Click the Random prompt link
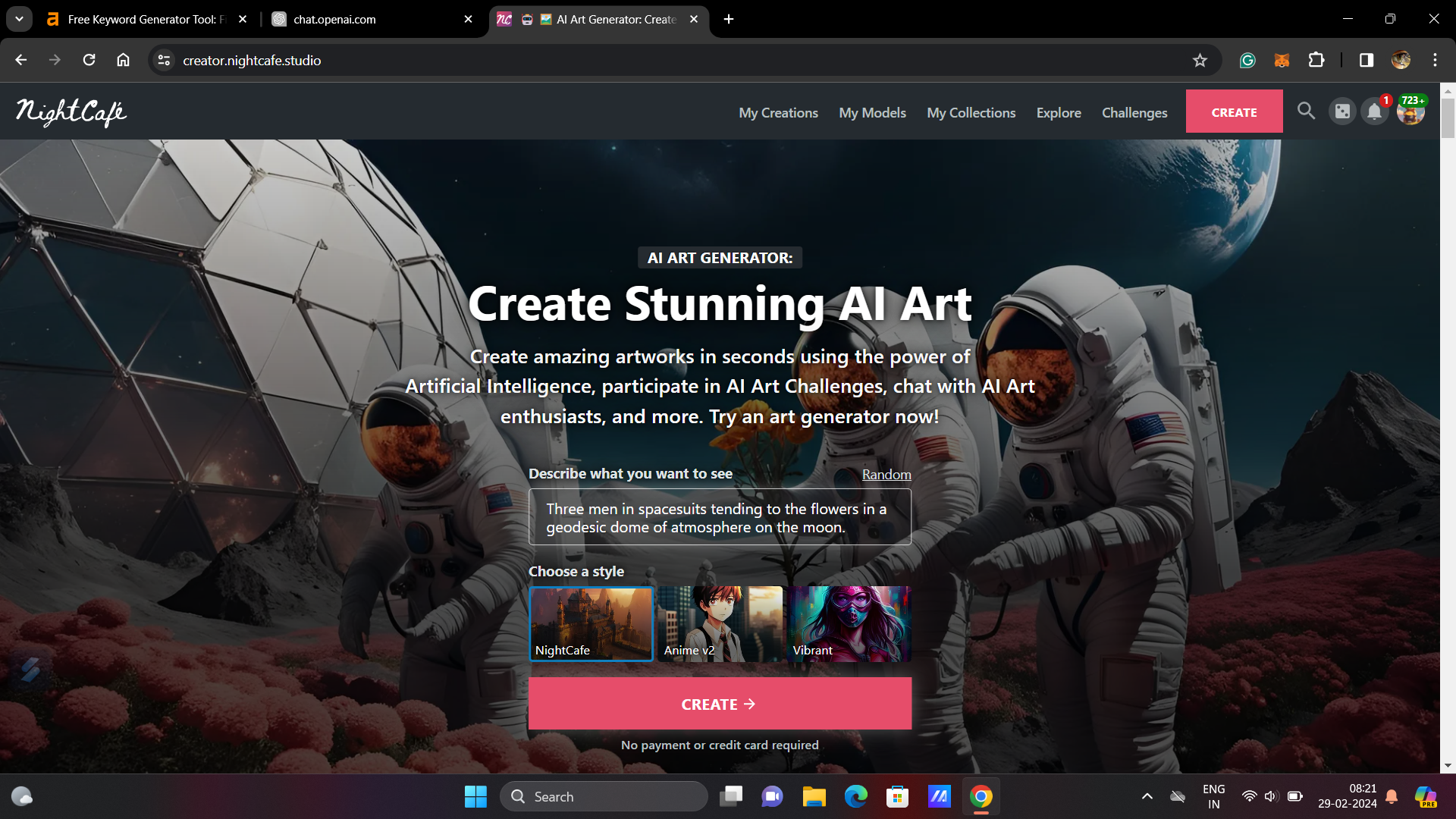Viewport: 1456px width, 819px height. click(886, 474)
